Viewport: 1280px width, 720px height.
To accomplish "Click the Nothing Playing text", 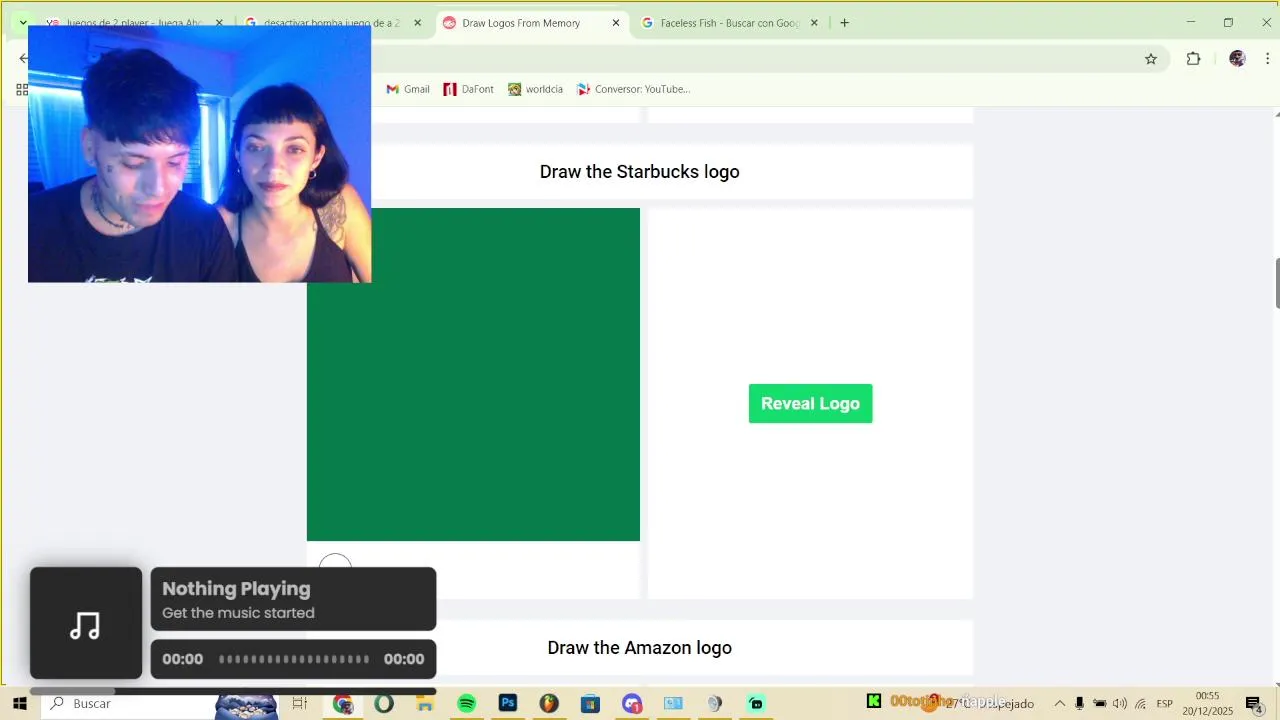I will point(236,589).
